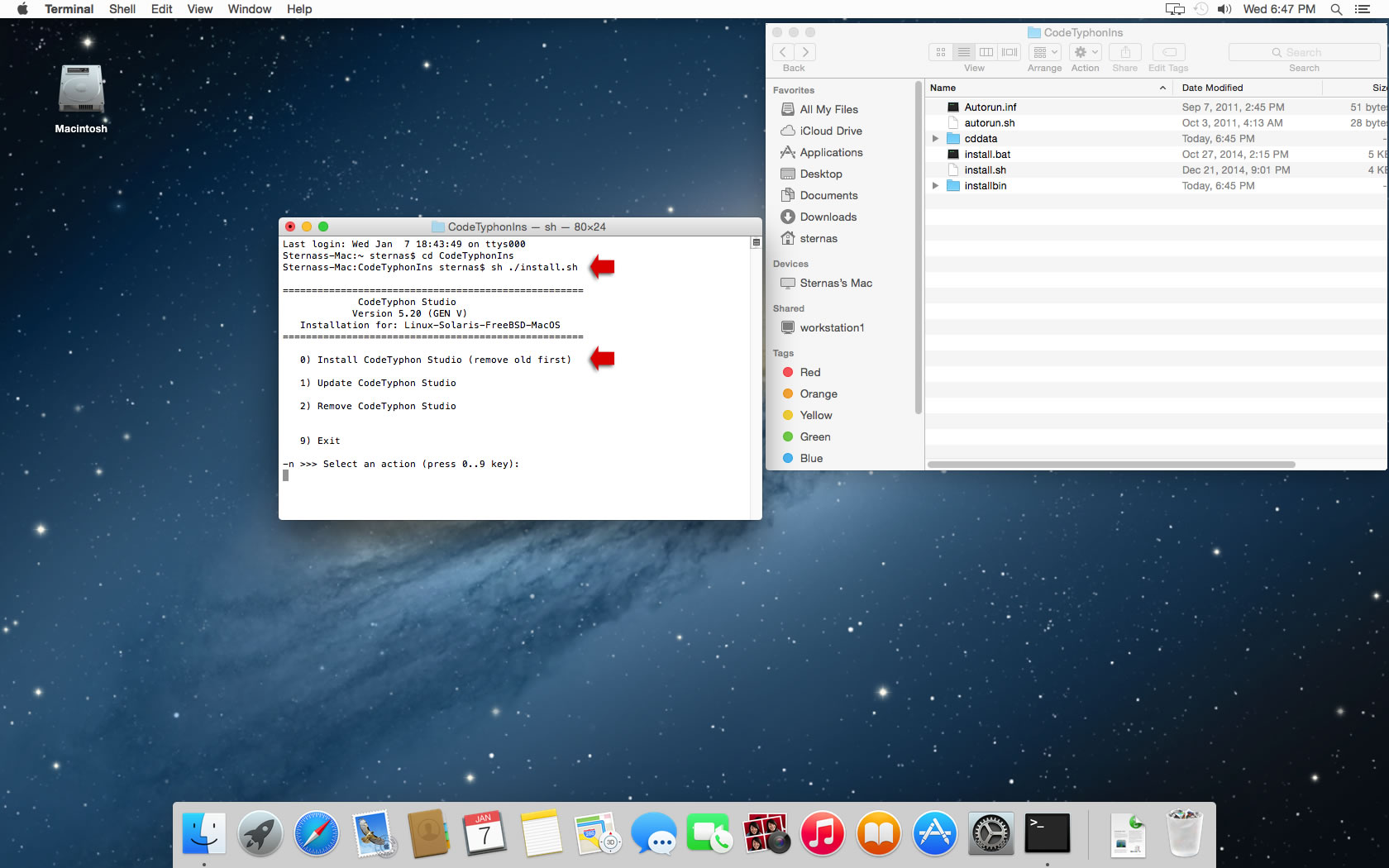Open Photo Booth icon in Dock

(766, 833)
